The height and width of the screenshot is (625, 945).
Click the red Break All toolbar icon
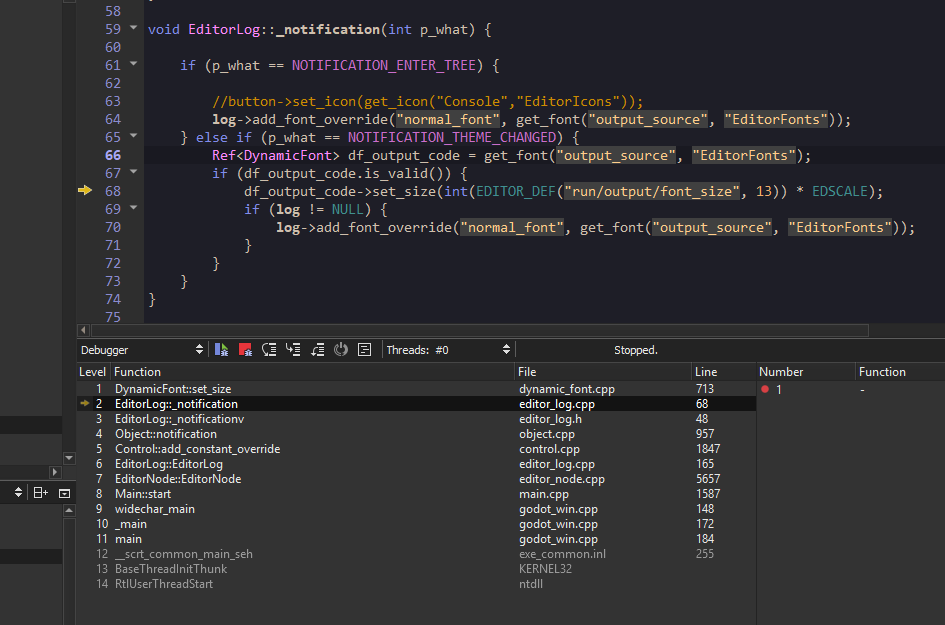point(245,349)
